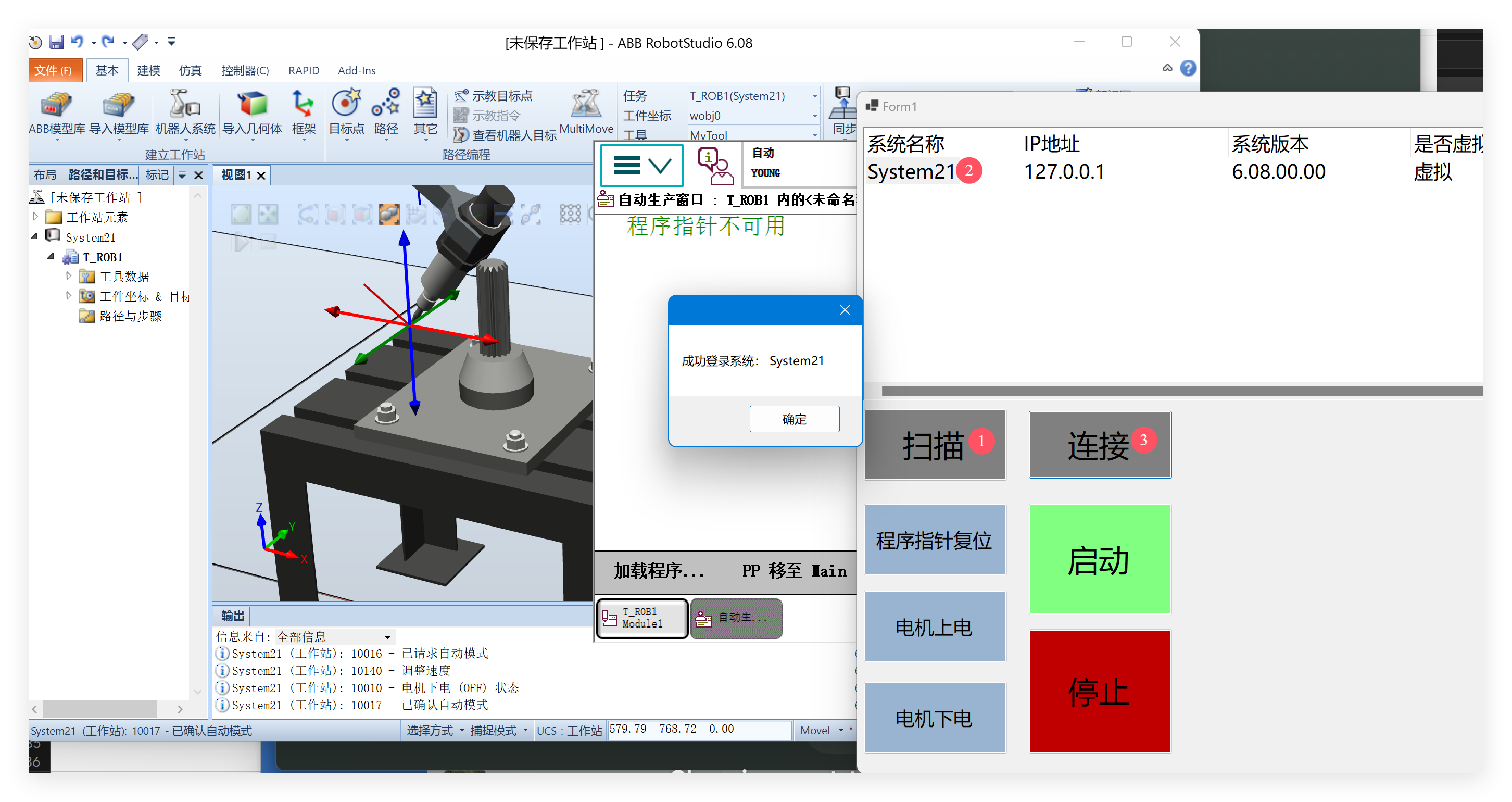
Task: Click the blue help question mark icon
Action: click(1188, 68)
